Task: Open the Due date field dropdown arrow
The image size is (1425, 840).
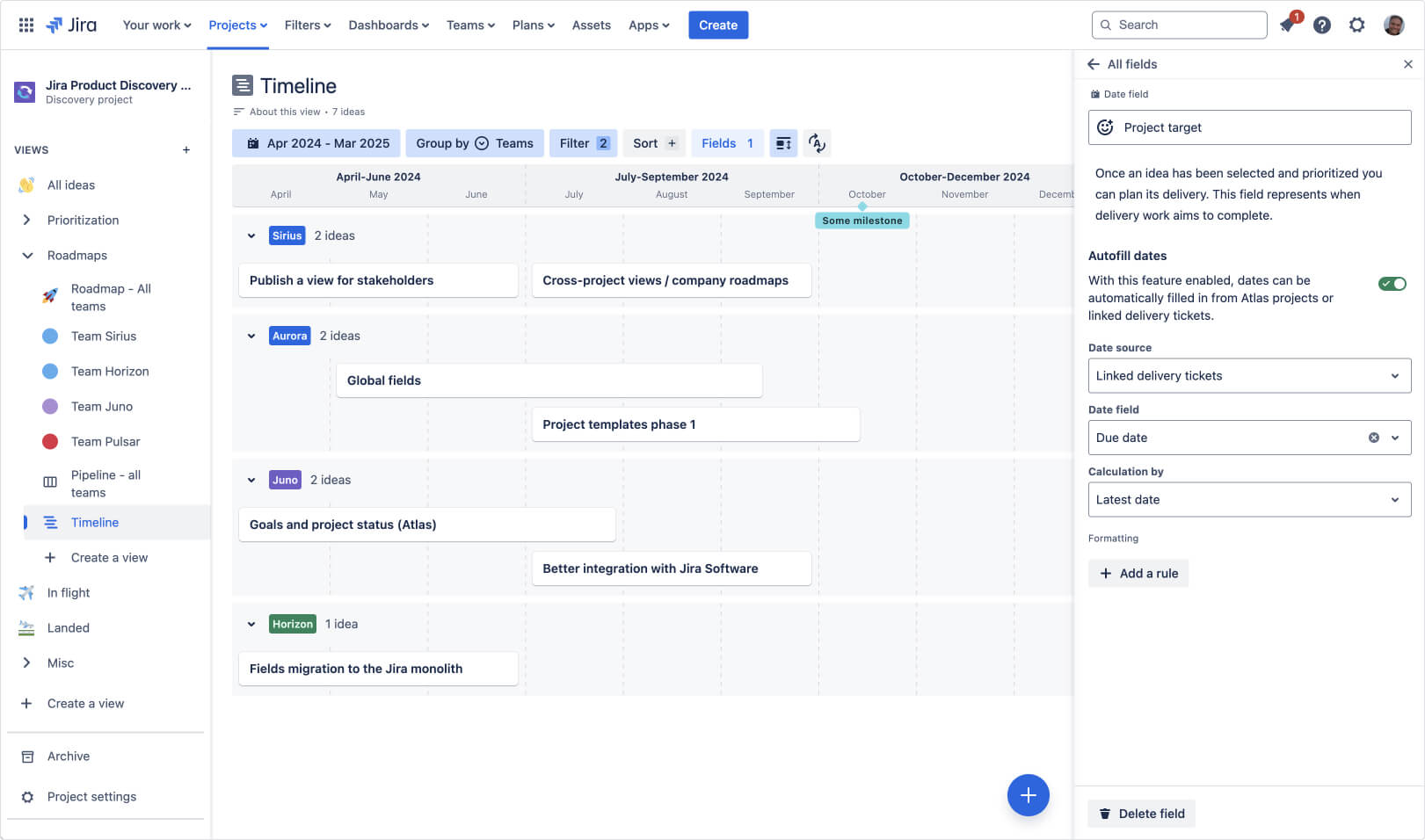Action: click(x=1395, y=438)
